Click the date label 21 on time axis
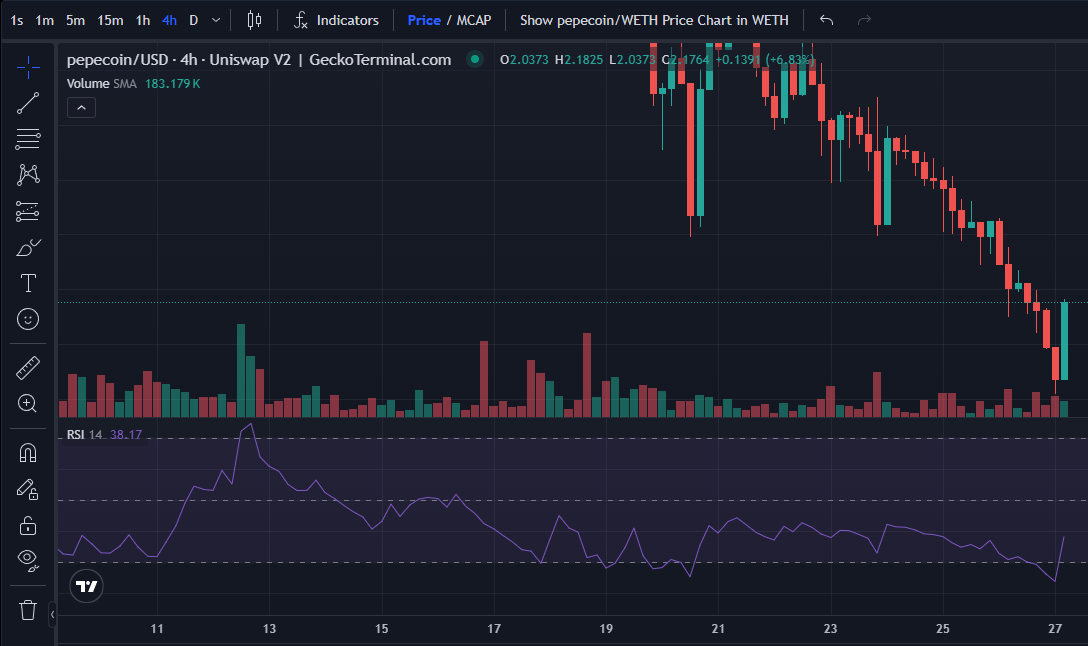This screenshot has height=646, width=1088. click(x=718, y=629)
